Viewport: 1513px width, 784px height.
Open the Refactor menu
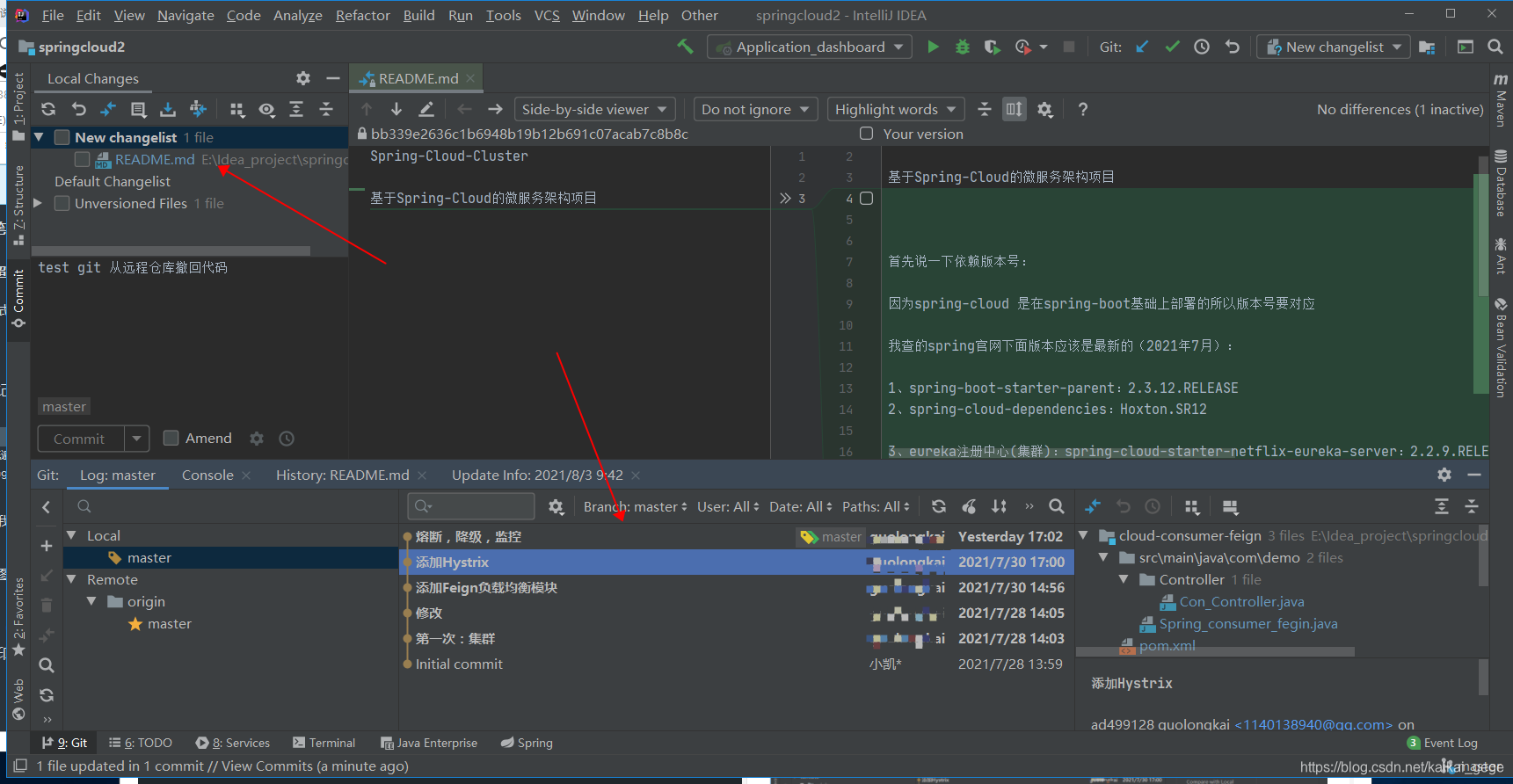click(x=362, y=15)
